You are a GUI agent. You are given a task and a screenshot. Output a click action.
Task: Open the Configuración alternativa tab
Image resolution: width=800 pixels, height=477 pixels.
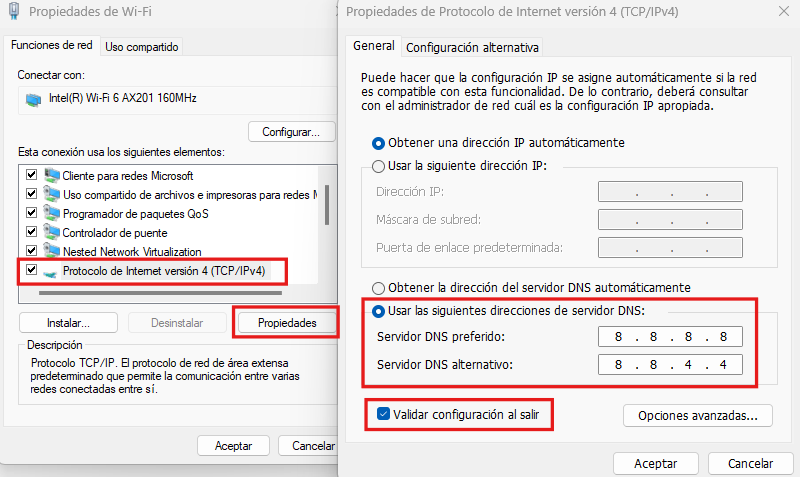[472, 47]
